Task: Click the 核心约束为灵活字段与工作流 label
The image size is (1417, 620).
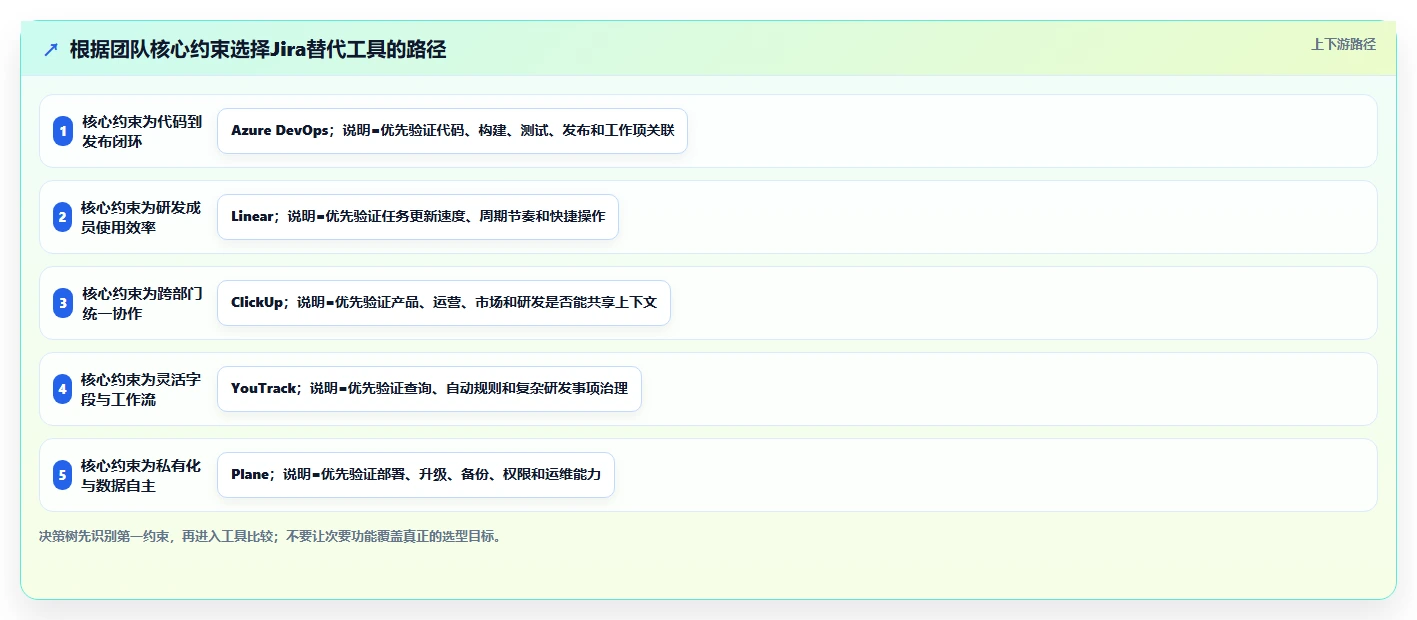Action: click(141, 389)
